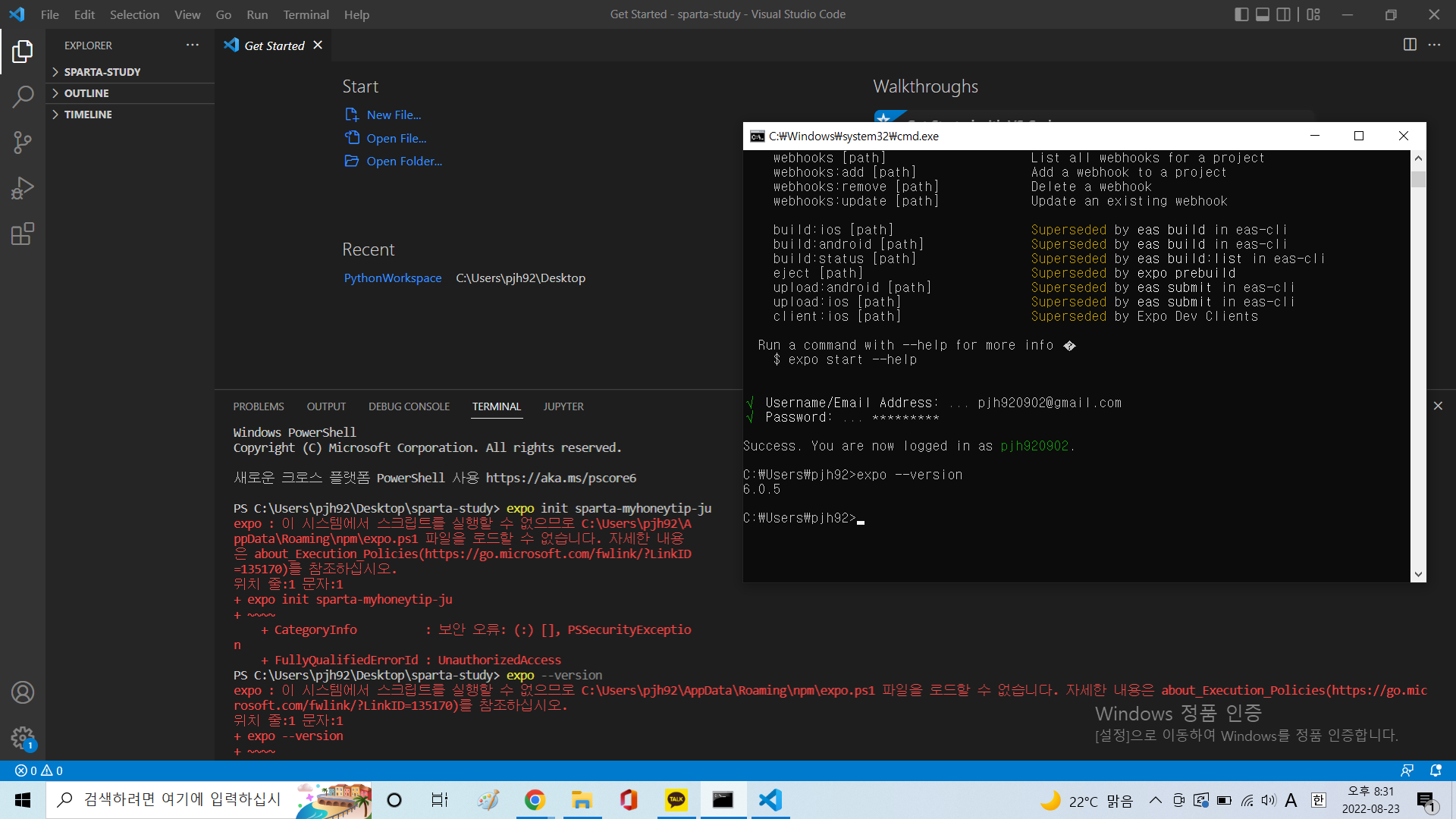Open Cortana circle on taskbar

click(394, 800)
